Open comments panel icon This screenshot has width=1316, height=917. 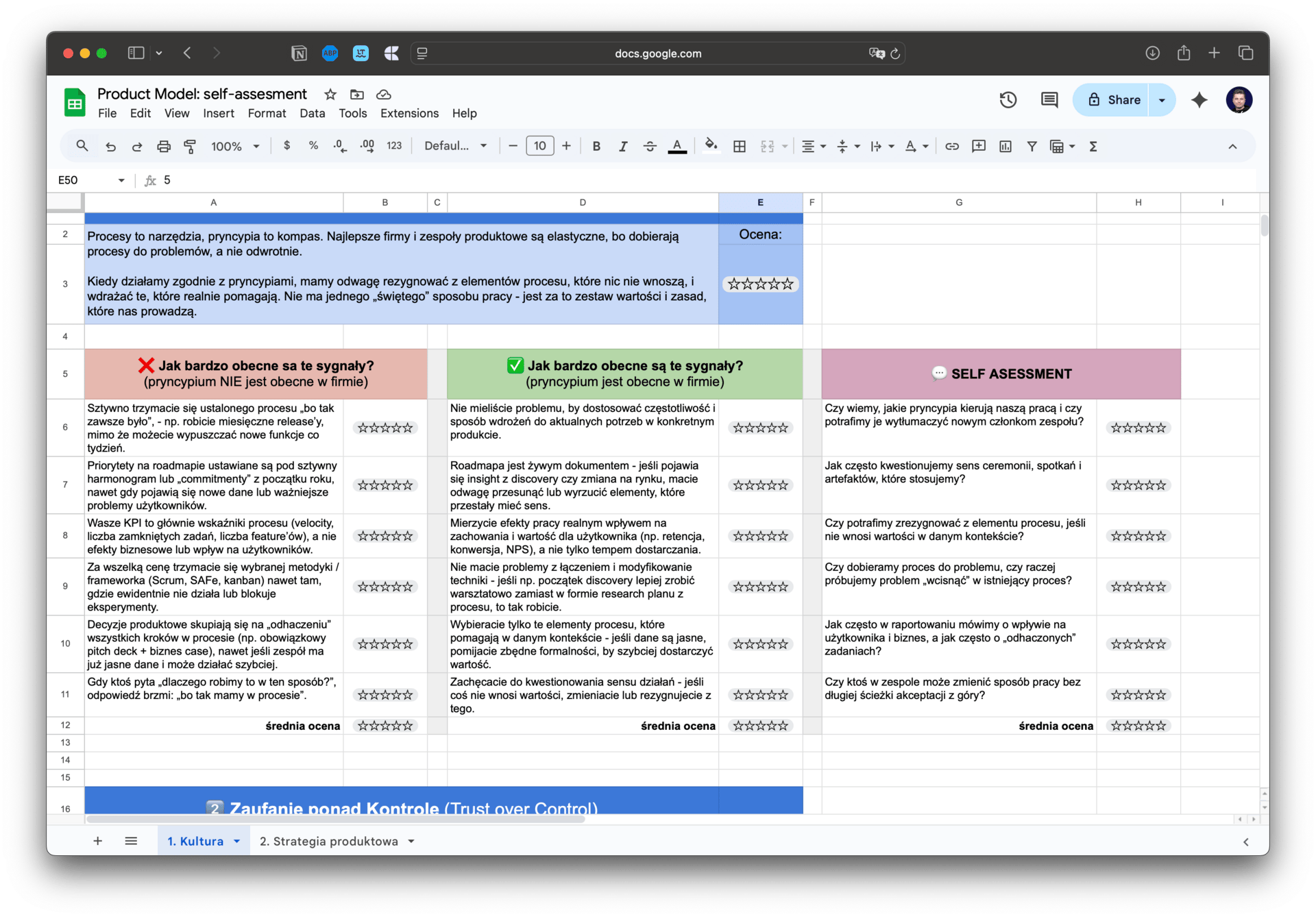click(1049, 100)
